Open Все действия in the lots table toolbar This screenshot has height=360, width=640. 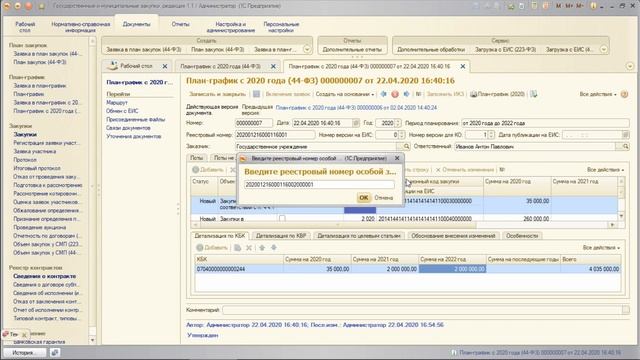coord(605,169)
